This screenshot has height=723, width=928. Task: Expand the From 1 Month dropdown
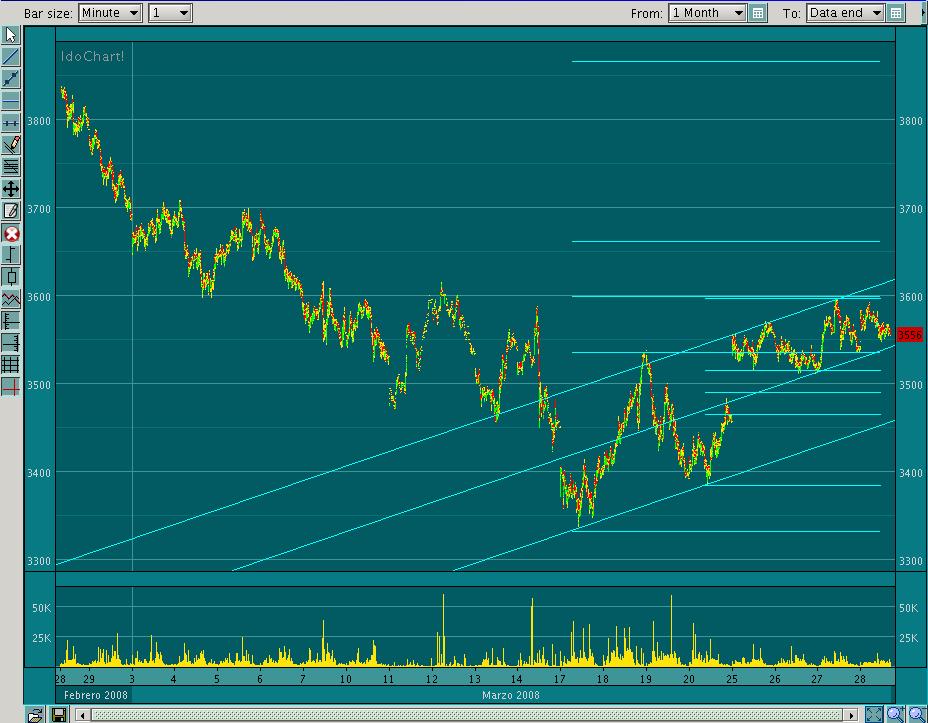pos(707,13)
